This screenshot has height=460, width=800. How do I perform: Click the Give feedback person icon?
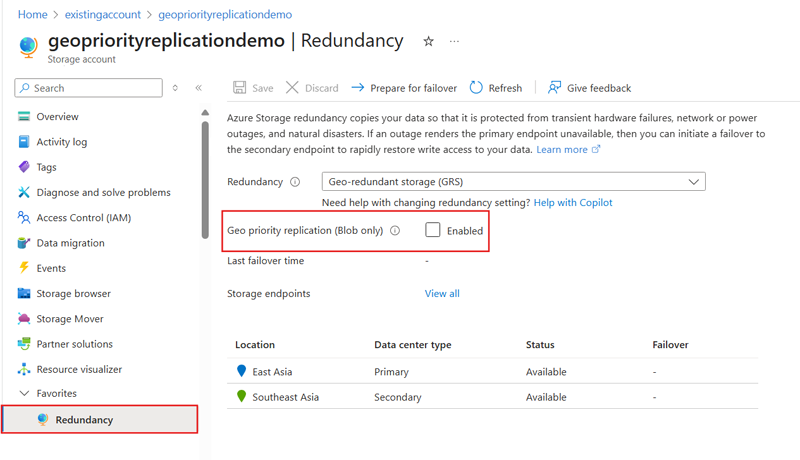pos(554,88)
